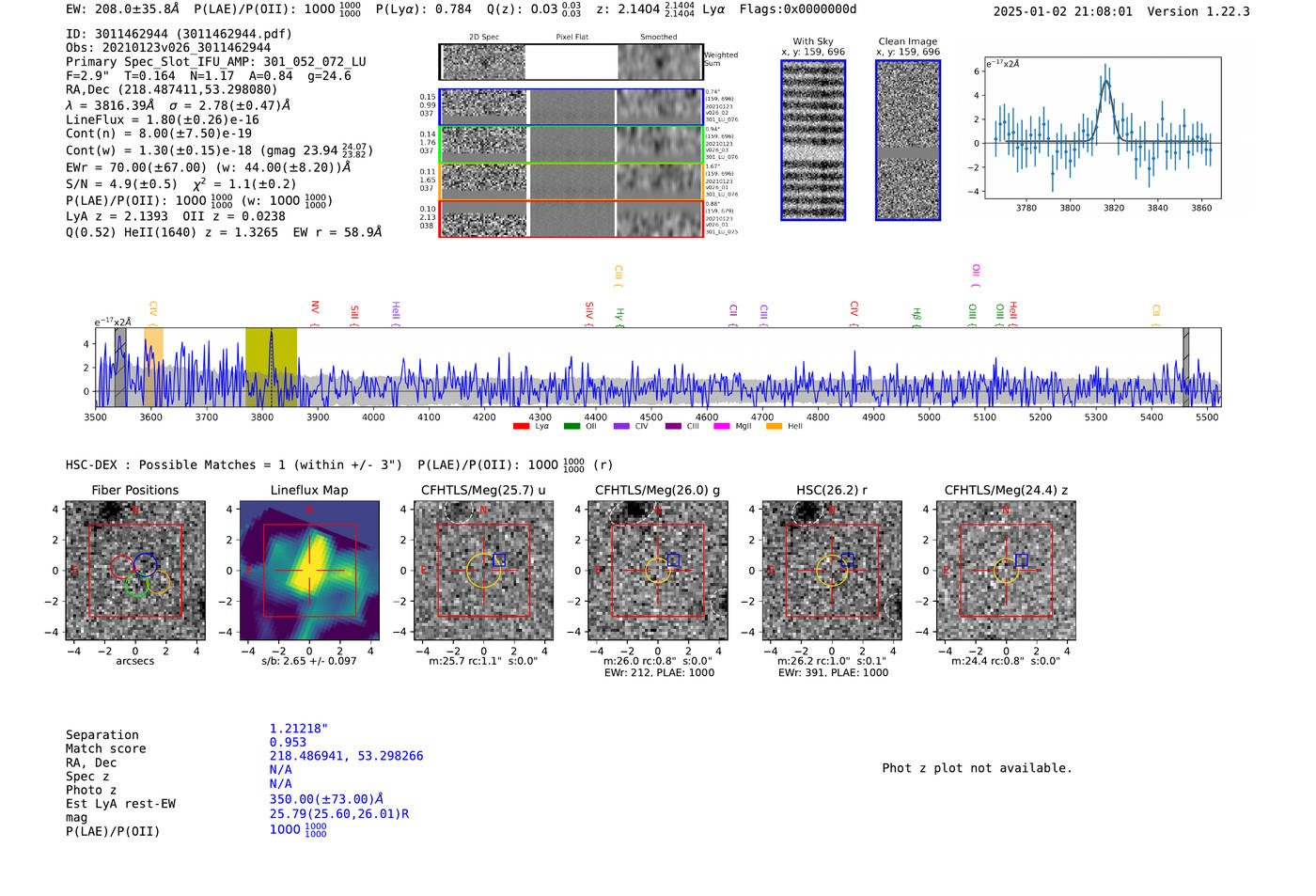Click the Version 1.22.3 label

1198,11
